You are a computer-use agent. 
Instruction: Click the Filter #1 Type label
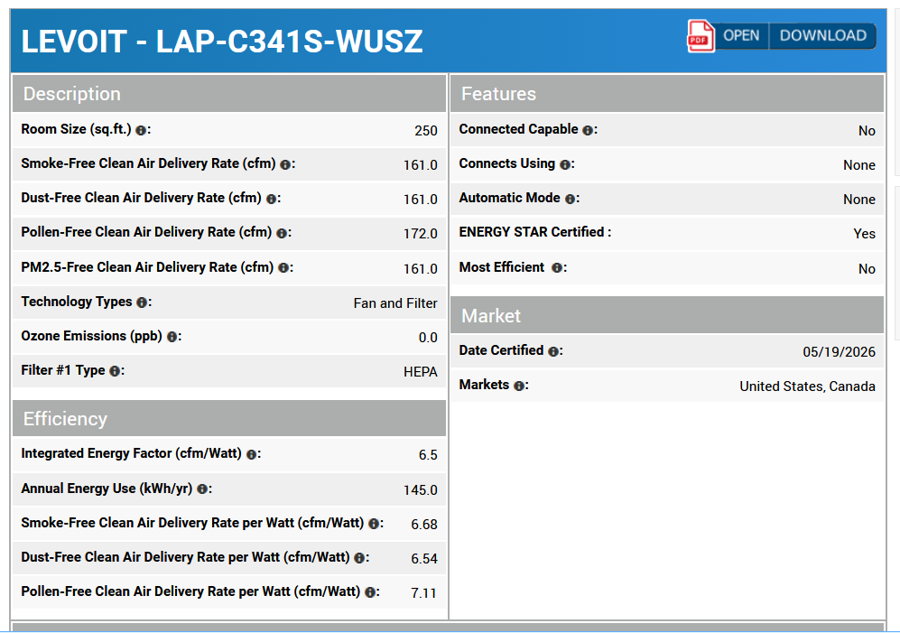pyautogui.click(x=63, y=370)
